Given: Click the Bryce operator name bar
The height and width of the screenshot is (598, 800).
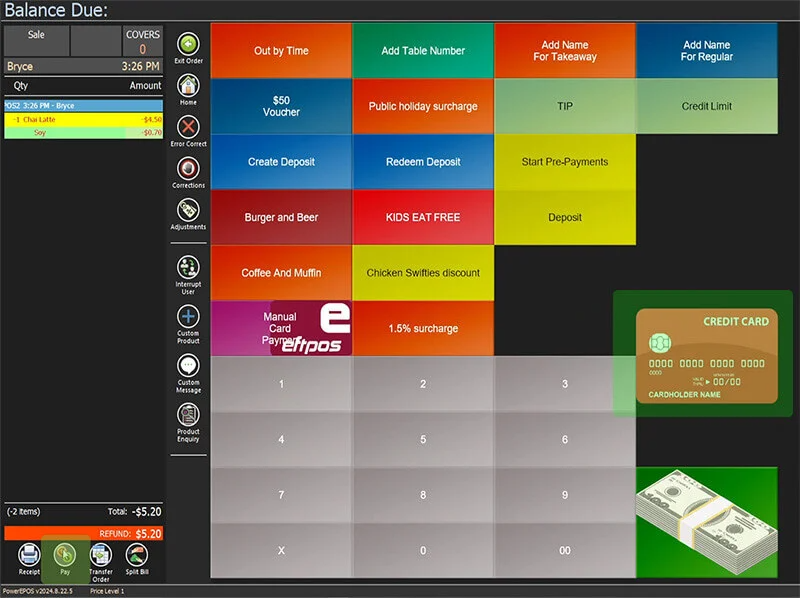Looking at the screenshot, I should pos(84,66).
